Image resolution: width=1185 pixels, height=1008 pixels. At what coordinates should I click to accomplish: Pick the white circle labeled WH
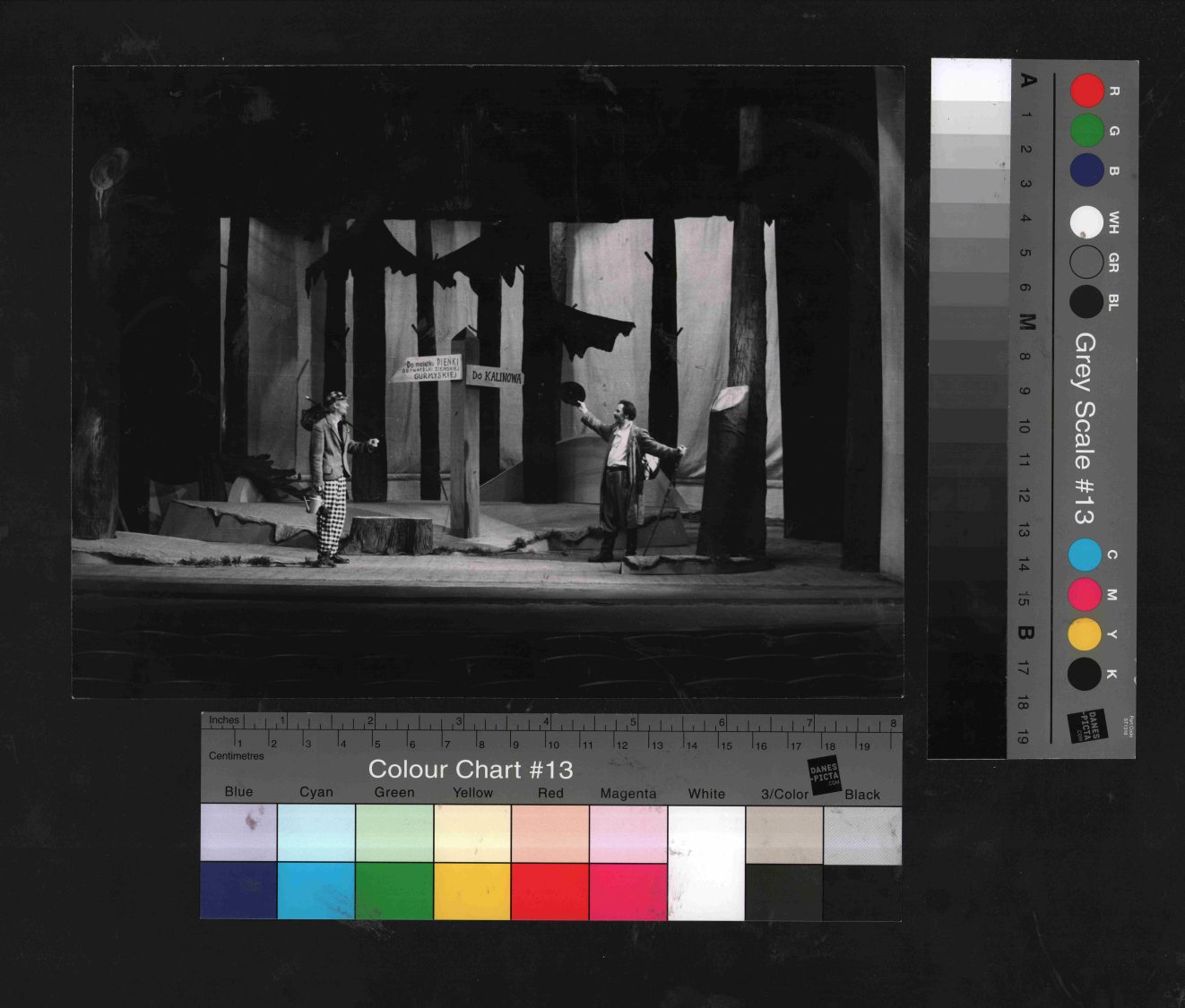(x=1086, y=222)
